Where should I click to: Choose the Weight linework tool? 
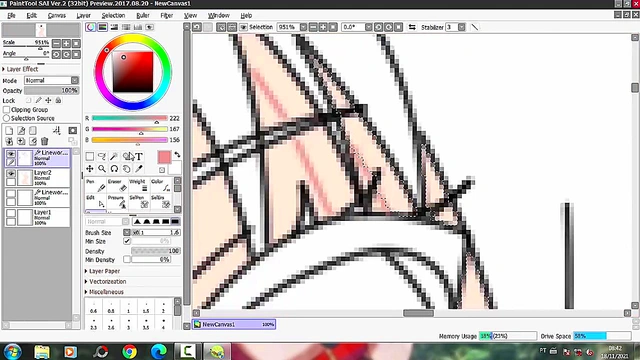(139, 185)
